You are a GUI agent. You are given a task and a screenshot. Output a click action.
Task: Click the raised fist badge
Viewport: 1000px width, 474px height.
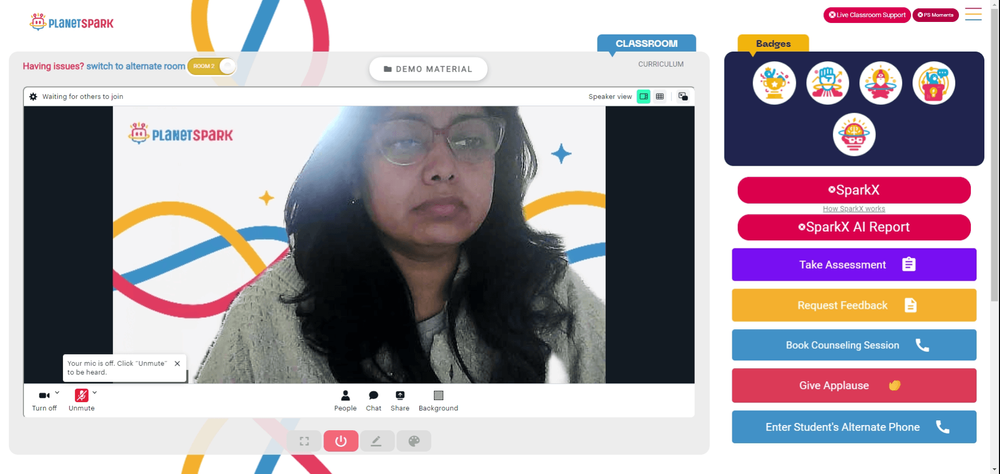[827, 83]
